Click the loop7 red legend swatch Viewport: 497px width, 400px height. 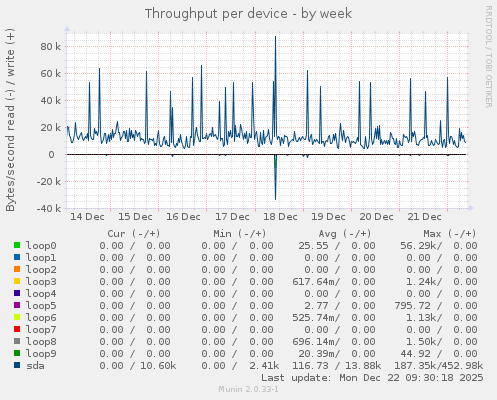click(x=17, y=329)
